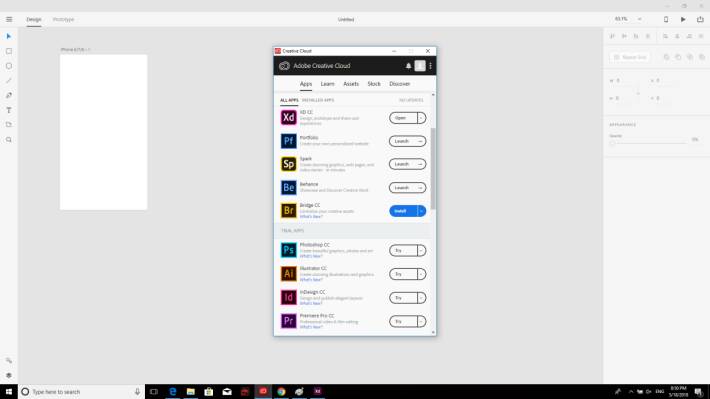
Task: Click the Illustrator Ai app icon
Action: 288,274
